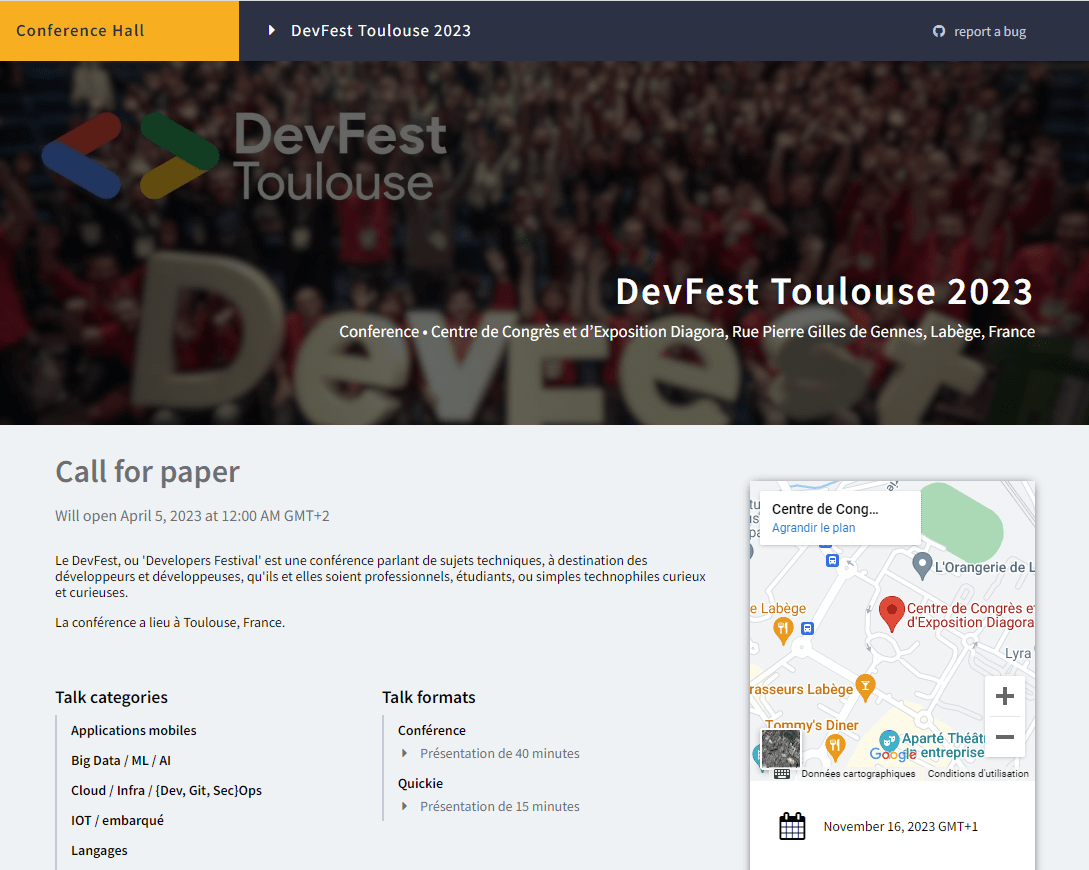Image resolution: width=1089 pixels, height=870 pixels.
Task: Click the Talk formats heading
Action: (x=429, y=697)
